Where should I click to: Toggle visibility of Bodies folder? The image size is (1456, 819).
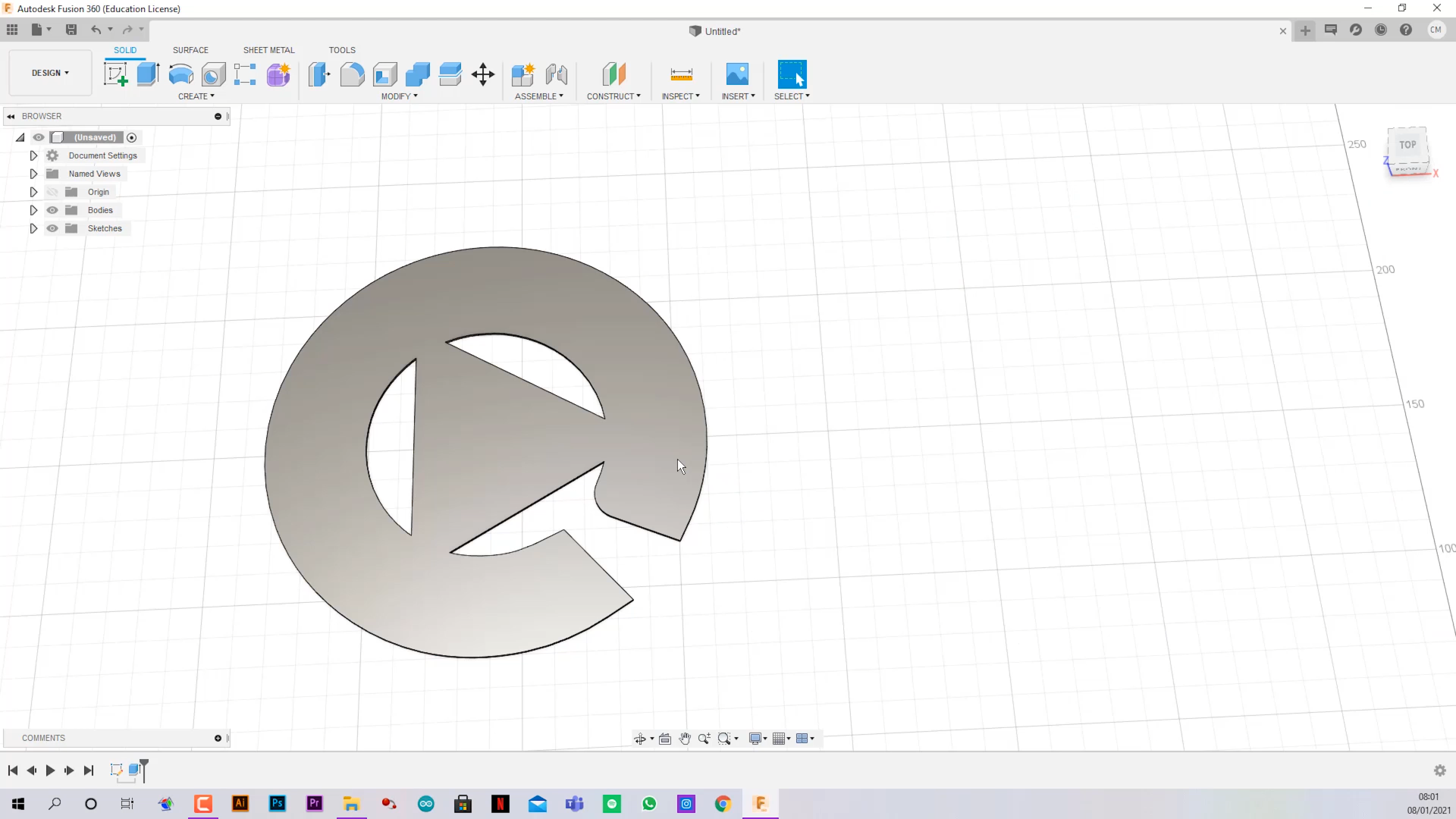coord(51,210)
